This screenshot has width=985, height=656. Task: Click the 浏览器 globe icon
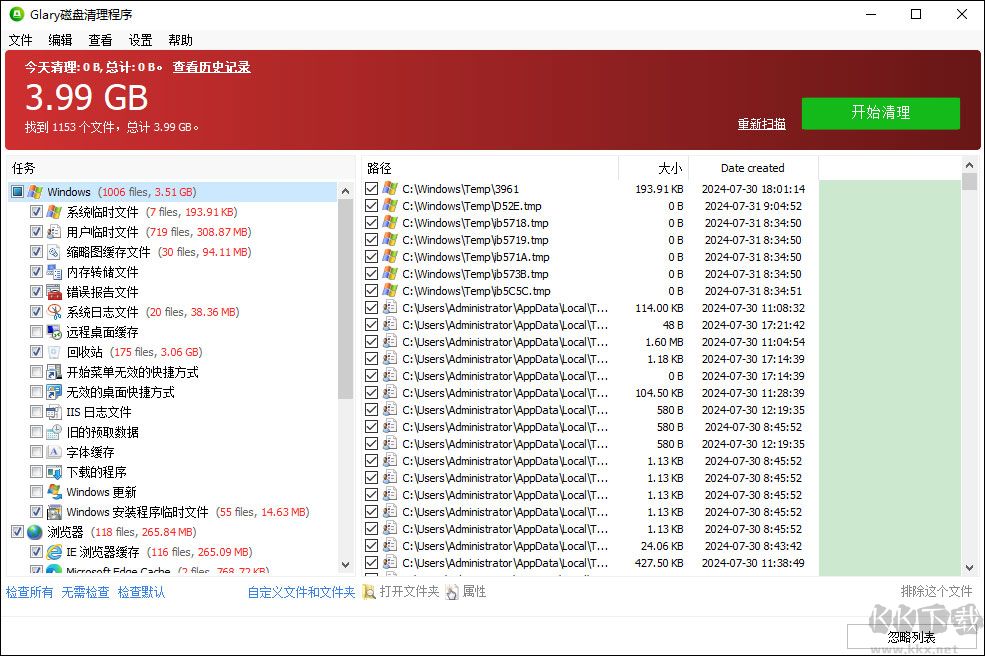pos(35,532)
